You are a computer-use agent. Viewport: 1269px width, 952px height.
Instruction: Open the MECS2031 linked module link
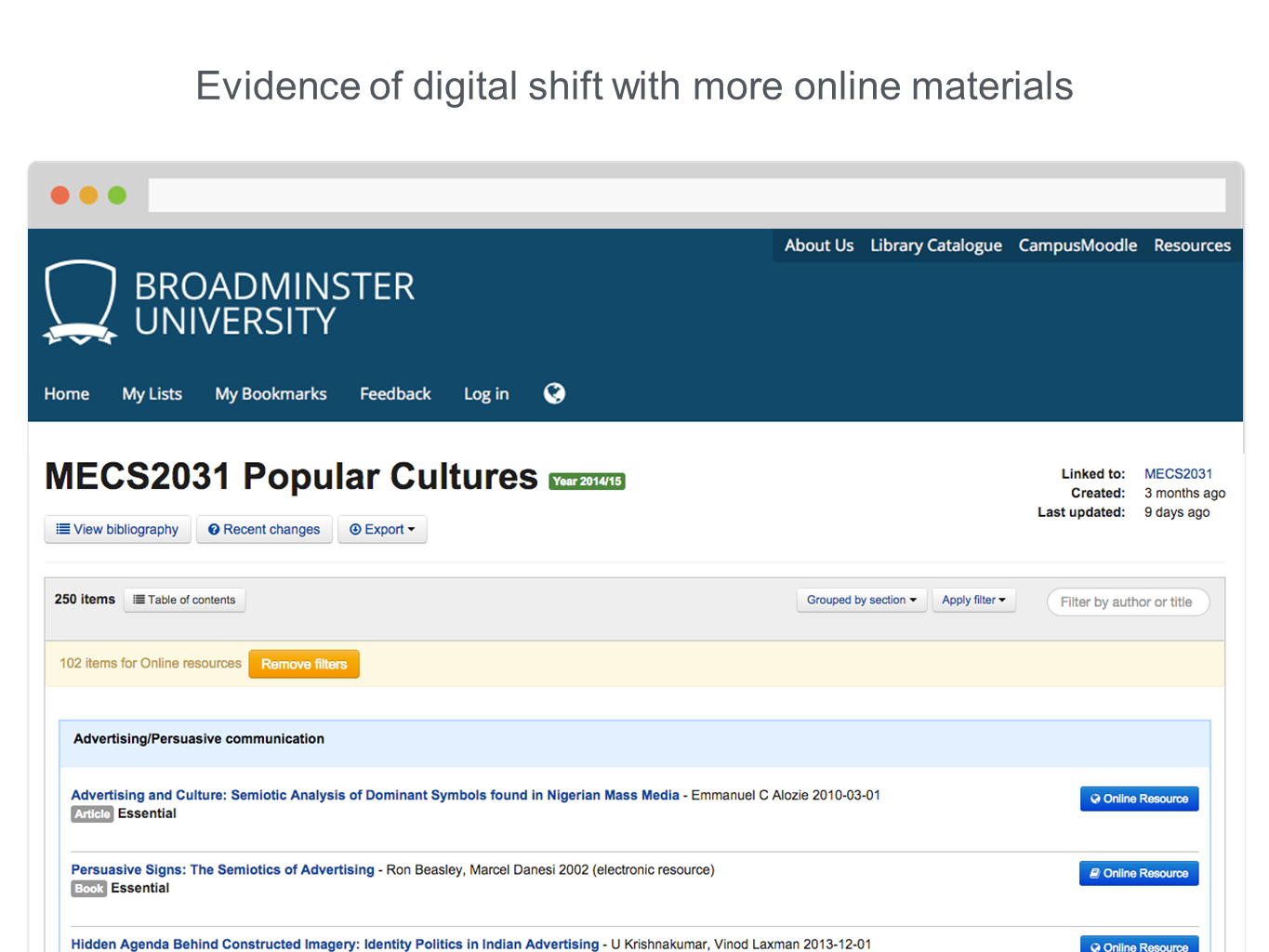1178,474
